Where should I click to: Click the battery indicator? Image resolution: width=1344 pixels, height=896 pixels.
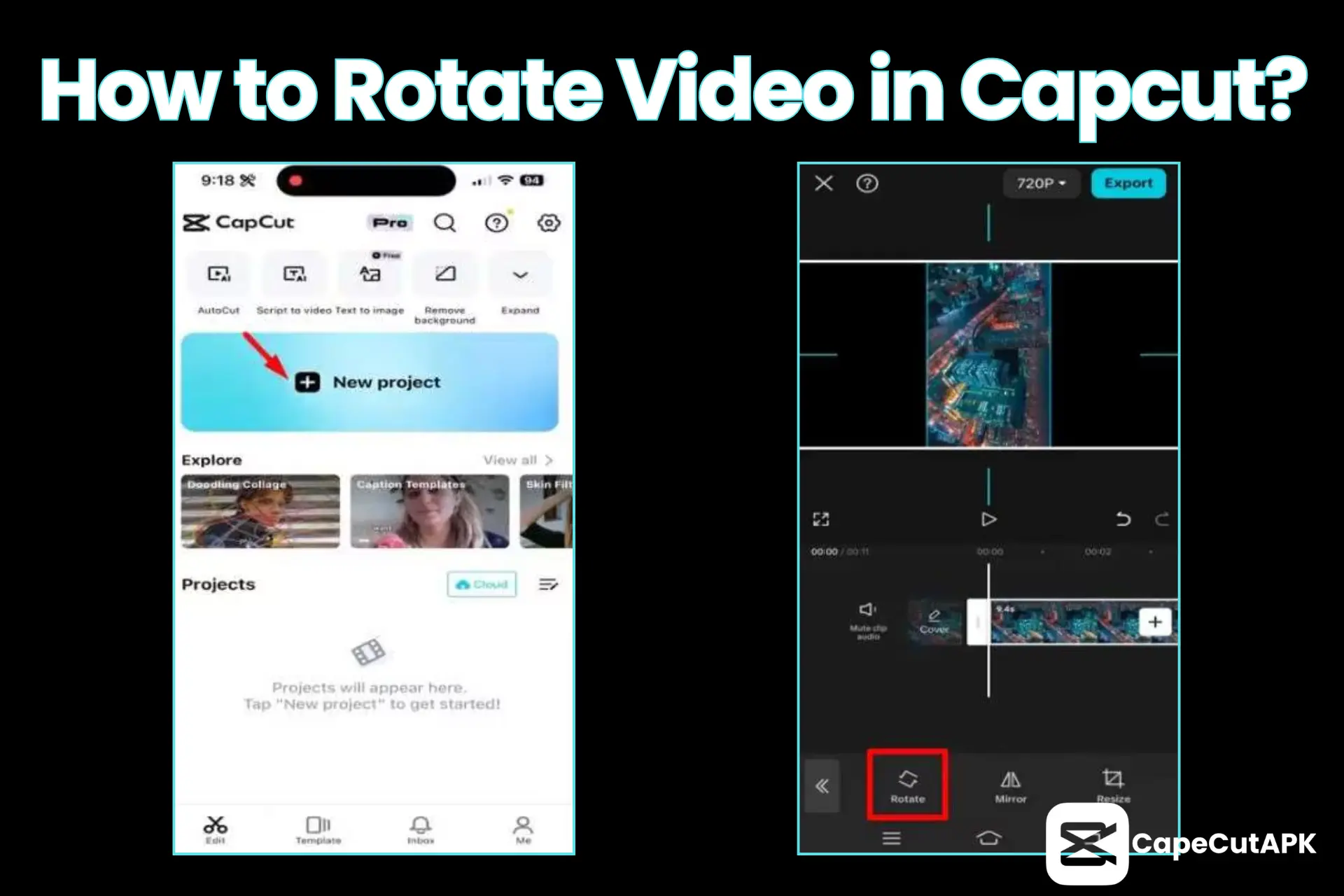point(532,181)
